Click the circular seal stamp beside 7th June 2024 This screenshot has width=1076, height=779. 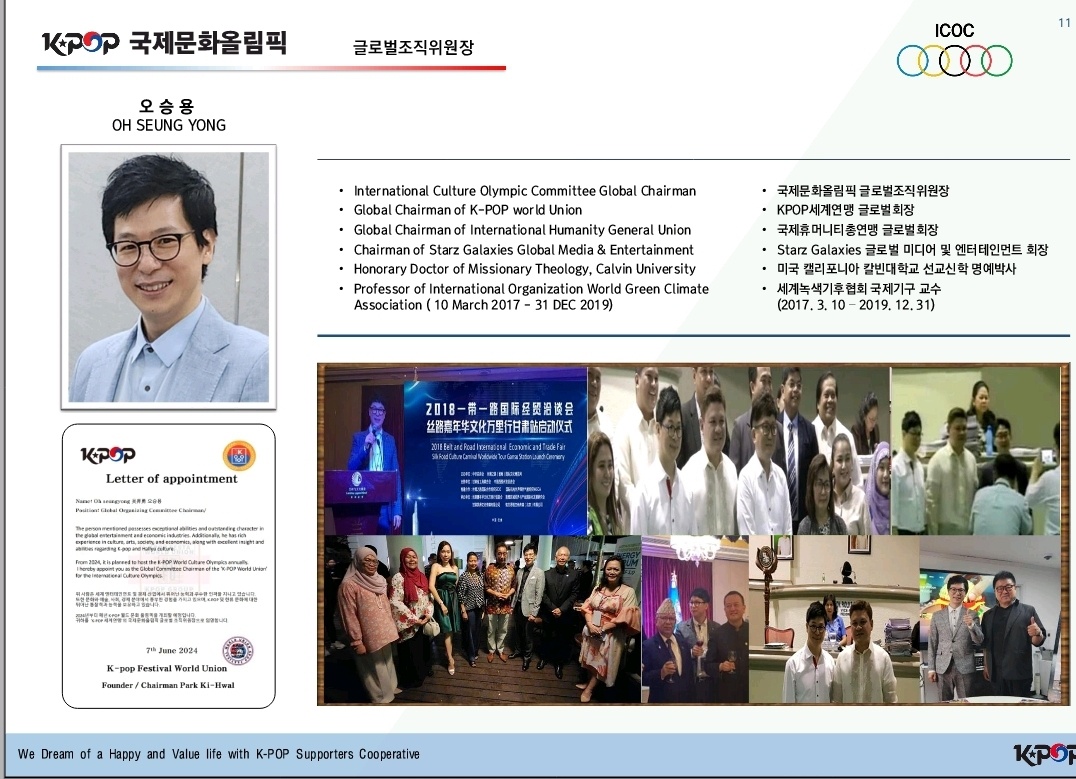(237, 651)
